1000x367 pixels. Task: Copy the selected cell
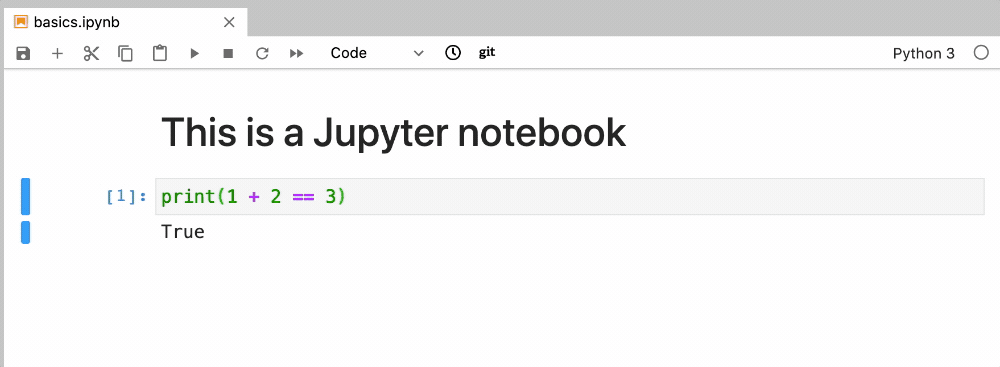126,54
